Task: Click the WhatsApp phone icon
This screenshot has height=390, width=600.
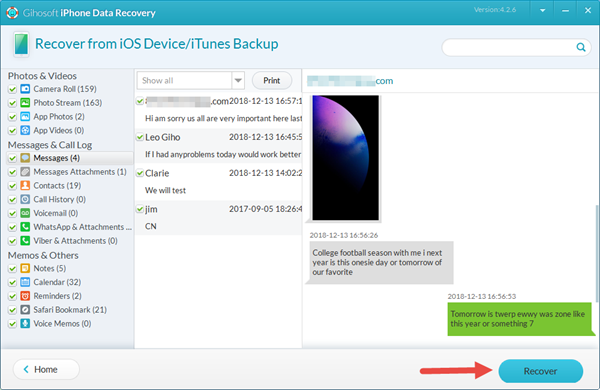Action: pyautogui.click(x=25, y=227)
